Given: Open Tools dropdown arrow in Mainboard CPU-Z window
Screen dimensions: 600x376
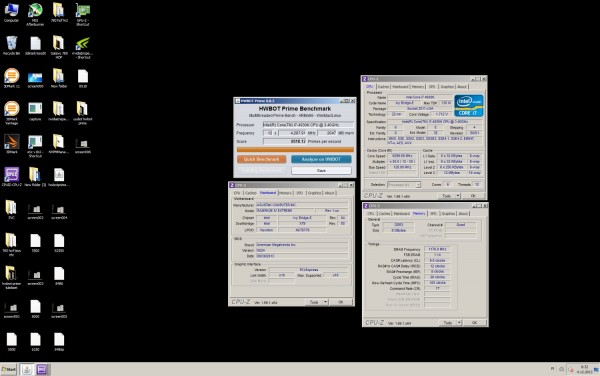Looking at the screenshot, I should [x=326, y=302].
